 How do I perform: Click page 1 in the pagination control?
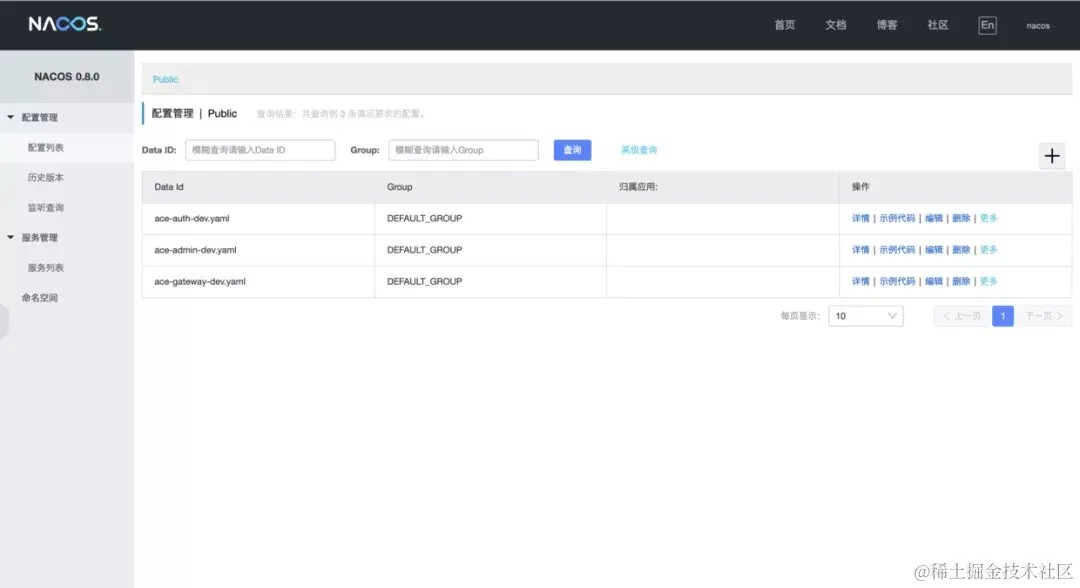[x=1003, y=315]
